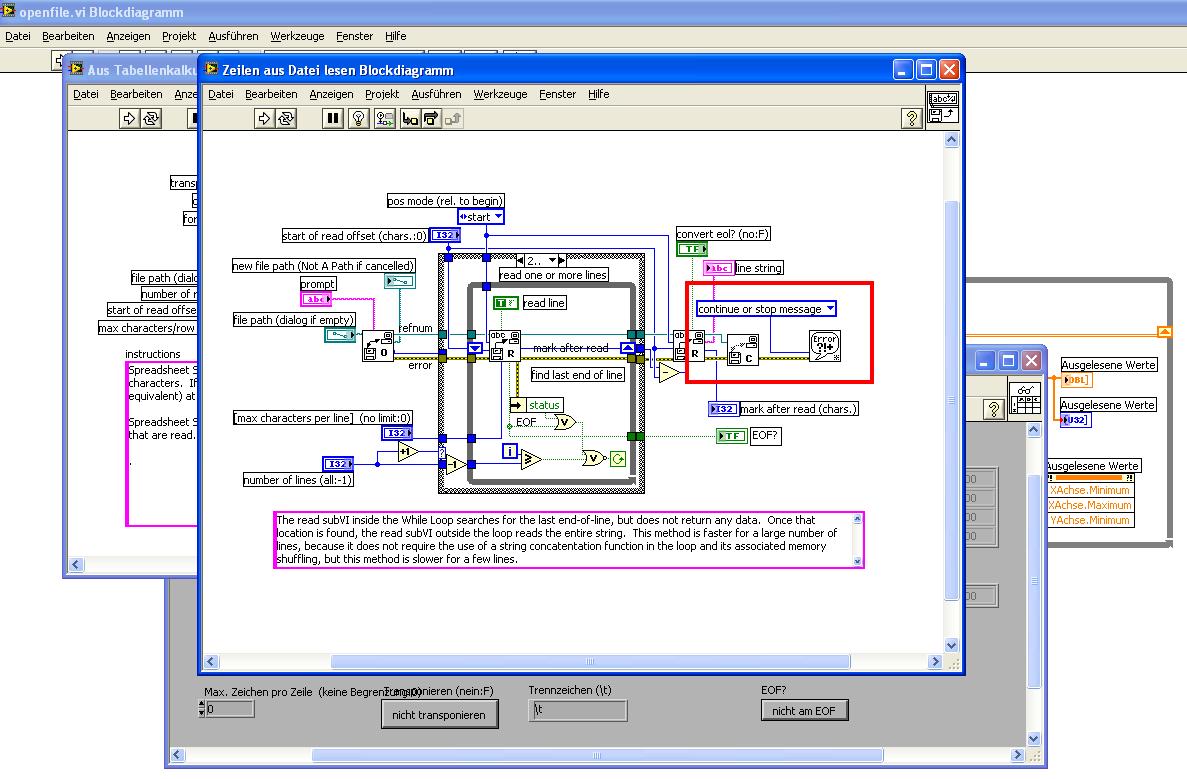The width and height of the screenshot is (1187, 779).
Task: Click the DBL Ausgelesene Werte array terminal
Action: [1076, 380]
